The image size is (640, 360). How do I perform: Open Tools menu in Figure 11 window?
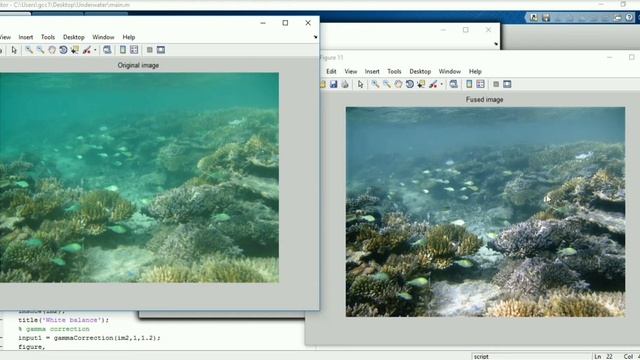(x=394, y=71)
